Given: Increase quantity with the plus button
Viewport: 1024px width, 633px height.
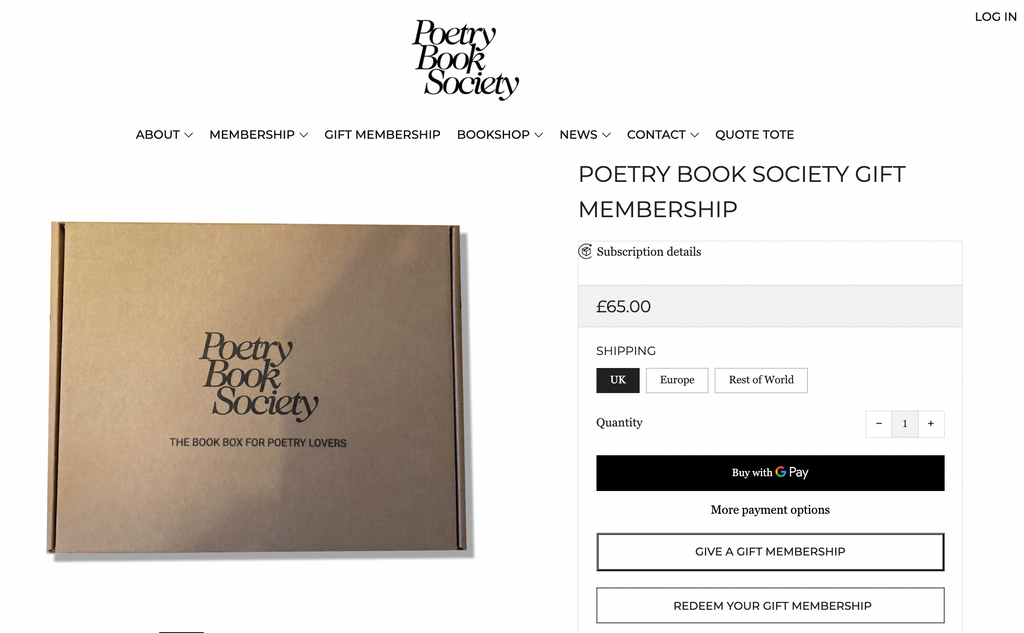Looking at the screenshot, I should pyautogui.click(x=930, y=424).
